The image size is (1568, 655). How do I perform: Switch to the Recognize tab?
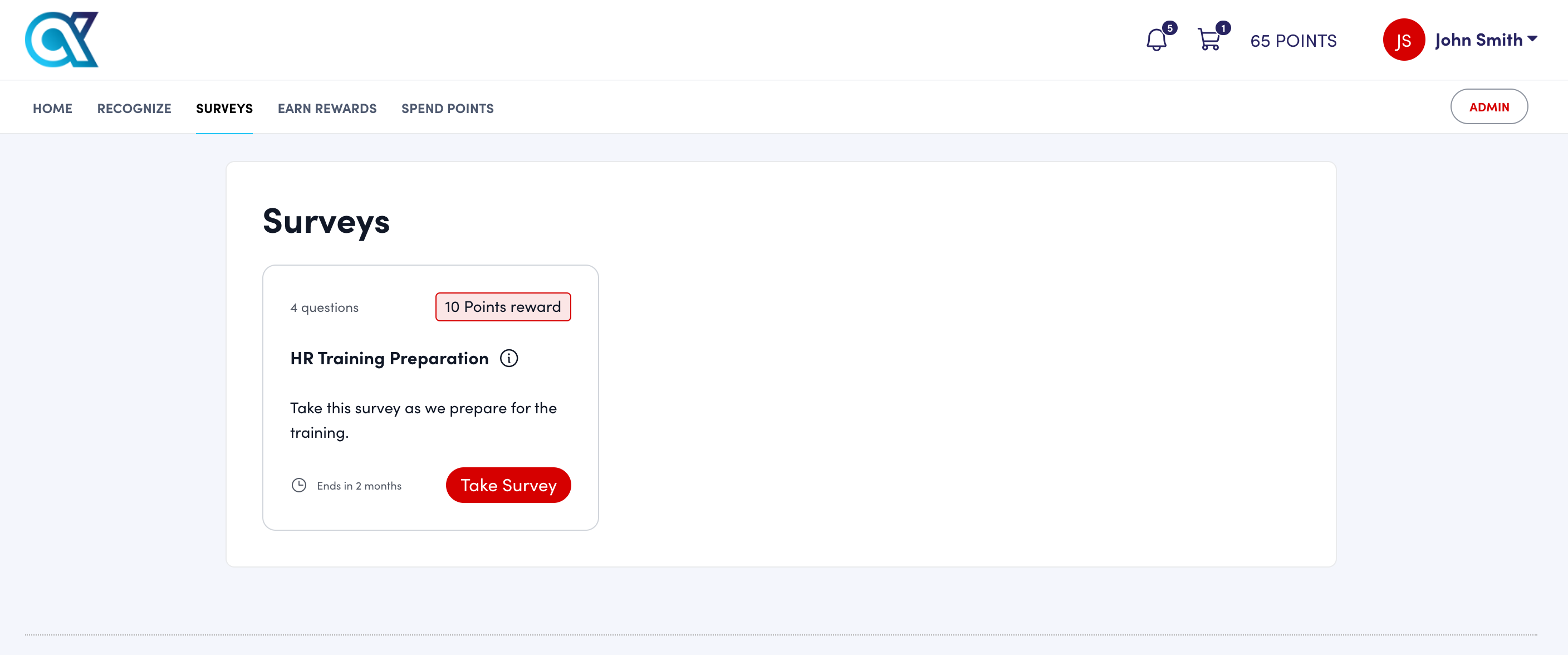134,109
